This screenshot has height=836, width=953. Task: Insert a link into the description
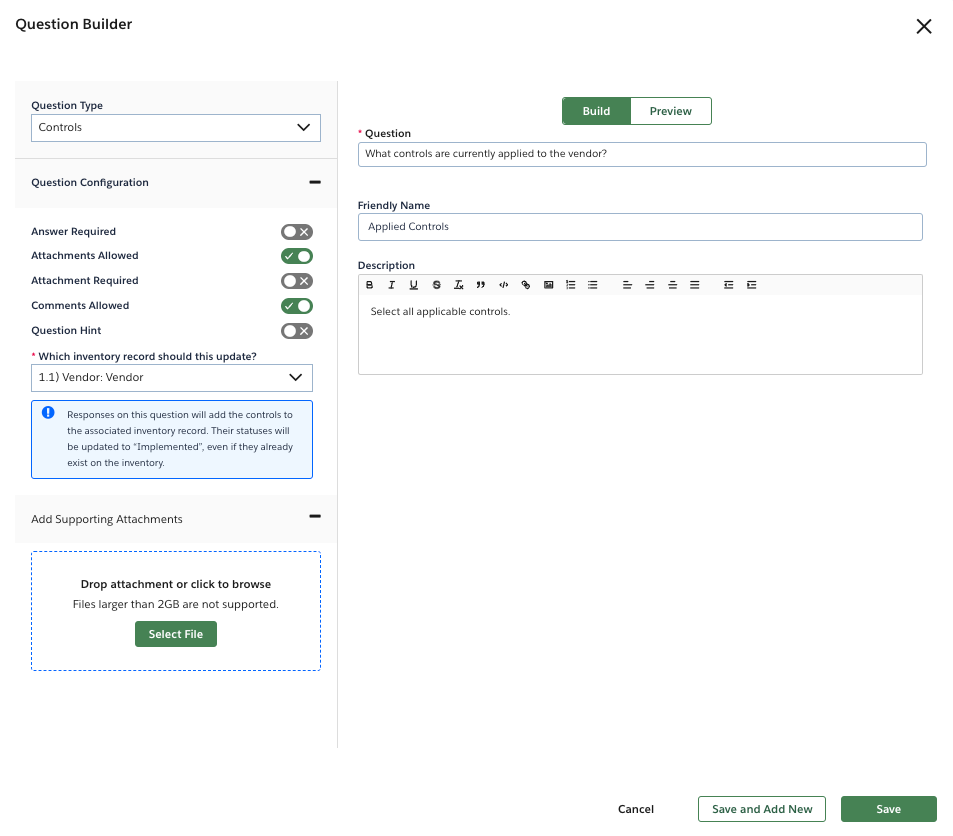tap(526, 285)
